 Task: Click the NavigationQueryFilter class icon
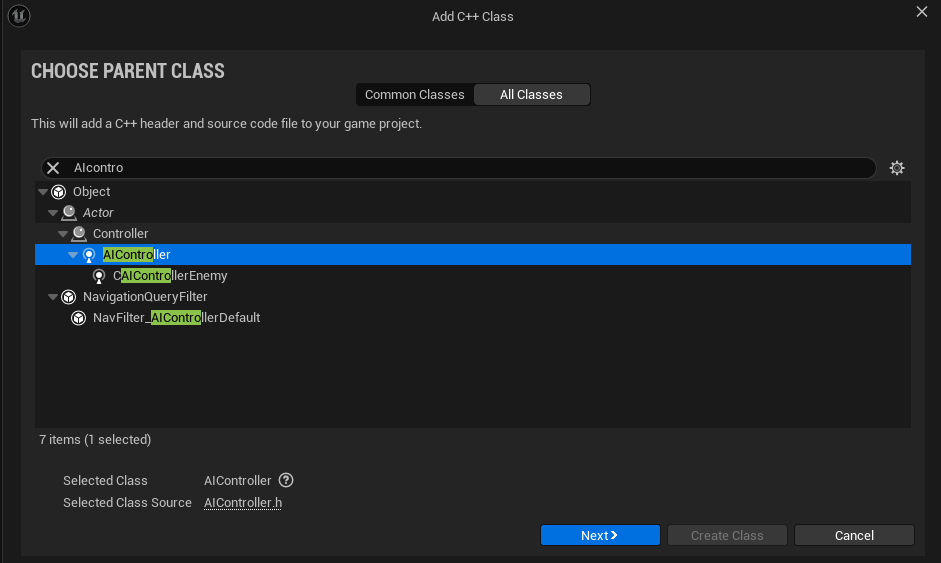(x=69, y=297)
